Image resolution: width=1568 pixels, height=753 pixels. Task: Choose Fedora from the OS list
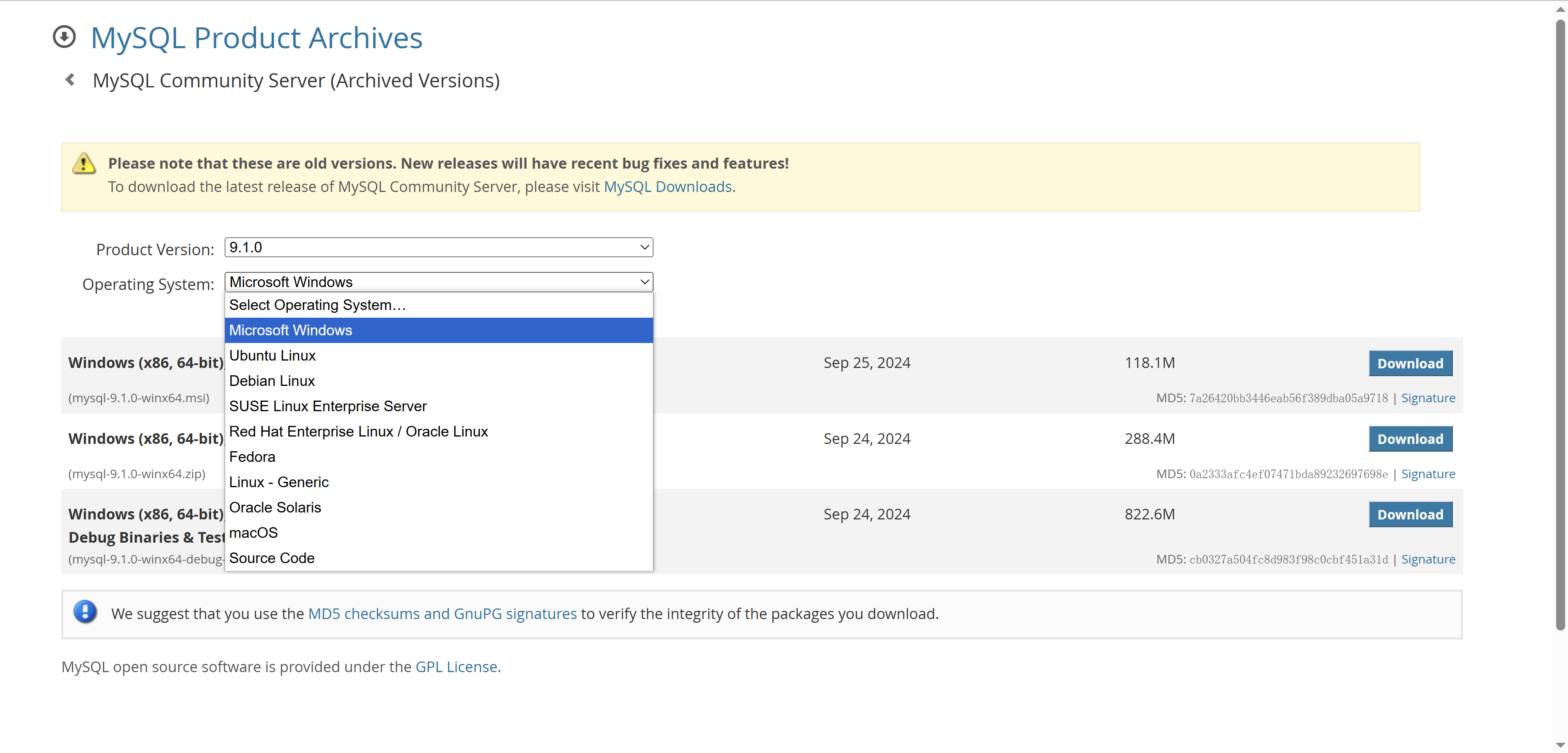[252, 457]
